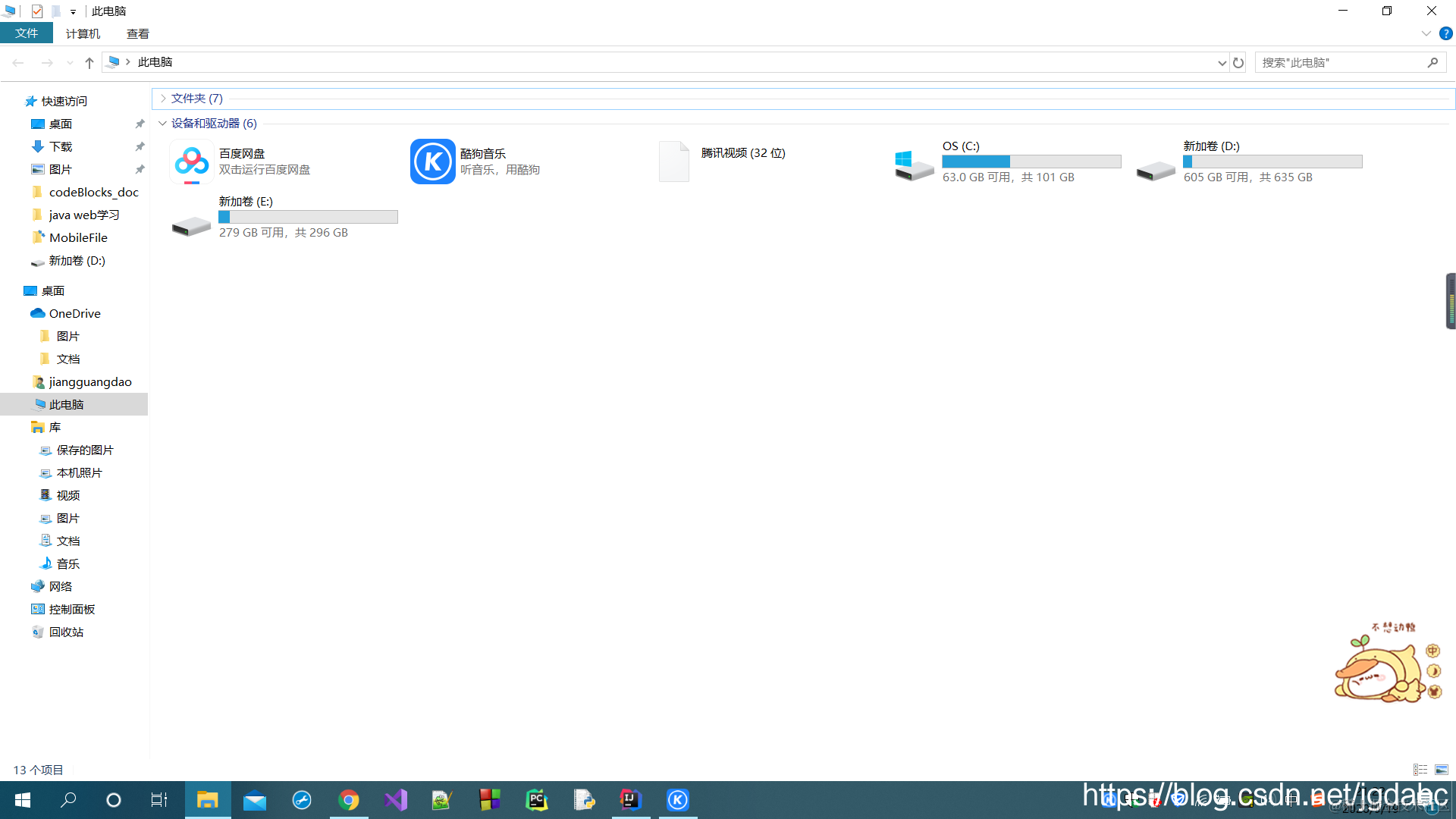
Task: Open the 查看 ribbon tab
Action: pos(137,33)
